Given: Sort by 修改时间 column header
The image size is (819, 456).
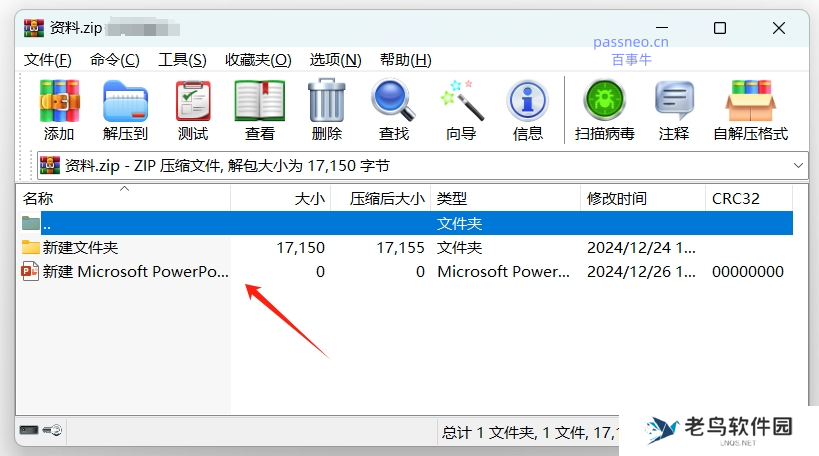Looking at the screenshot, I should (643, 198).
